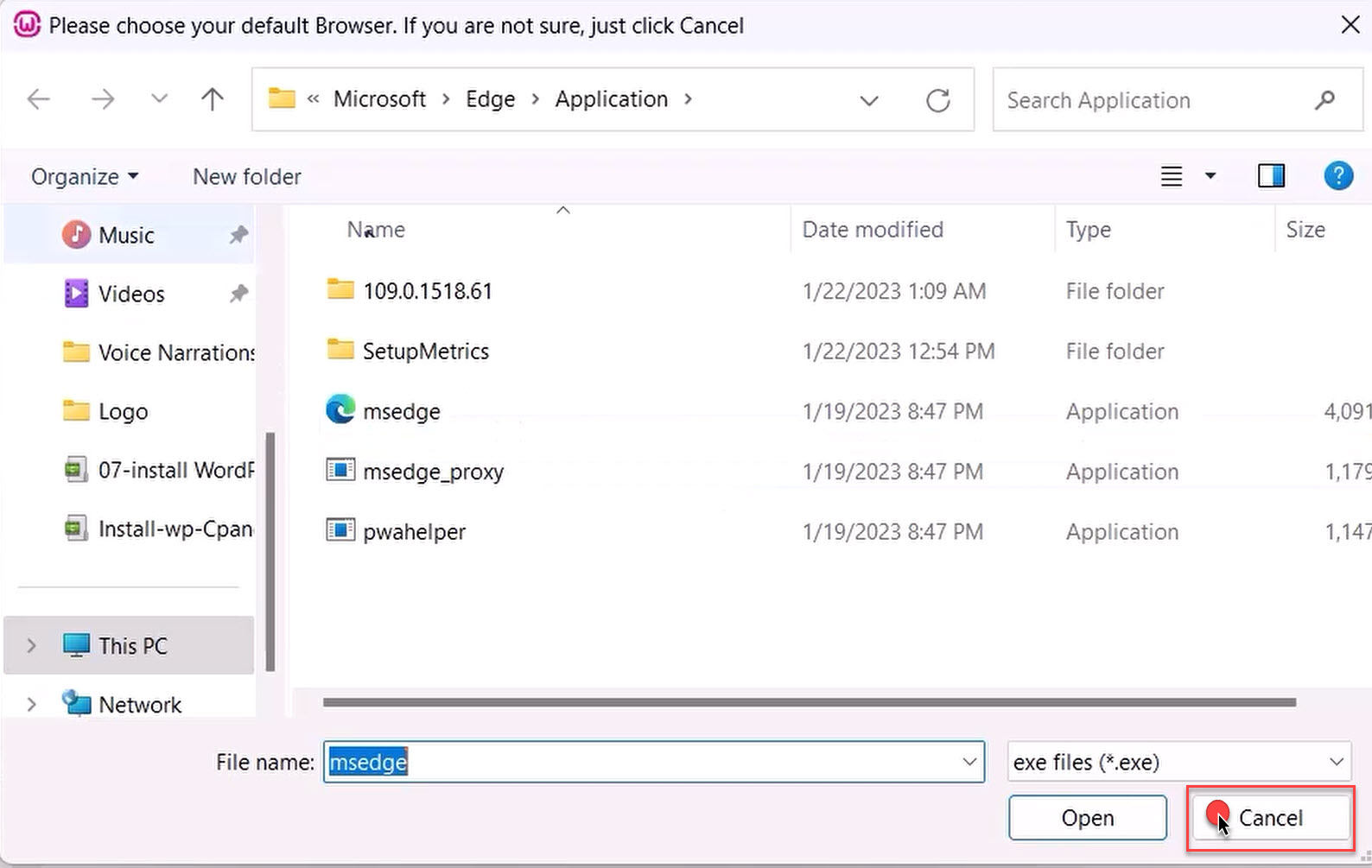This screenshot has height=868, width=1372.
Task: Click the Forward navigation arrow
Action: click(x=103, y=99)
